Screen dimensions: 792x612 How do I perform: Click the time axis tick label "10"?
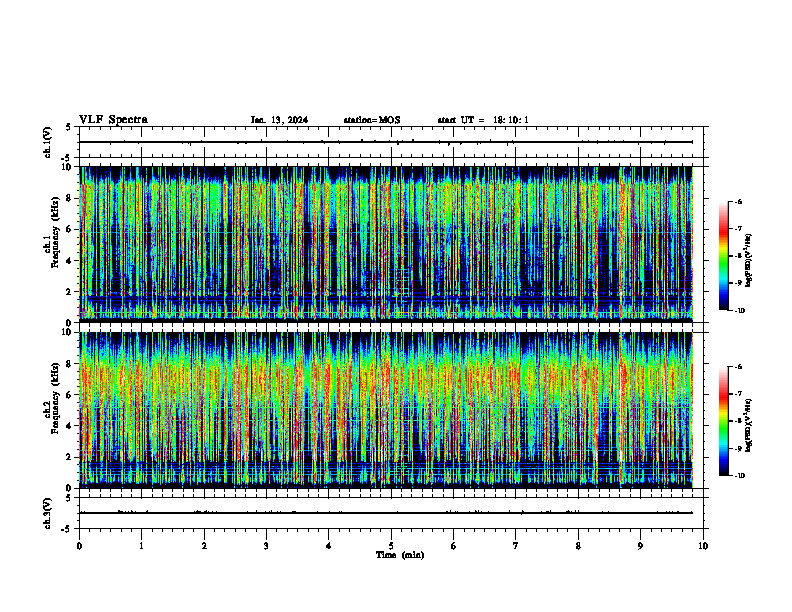[x=703, y=546]
